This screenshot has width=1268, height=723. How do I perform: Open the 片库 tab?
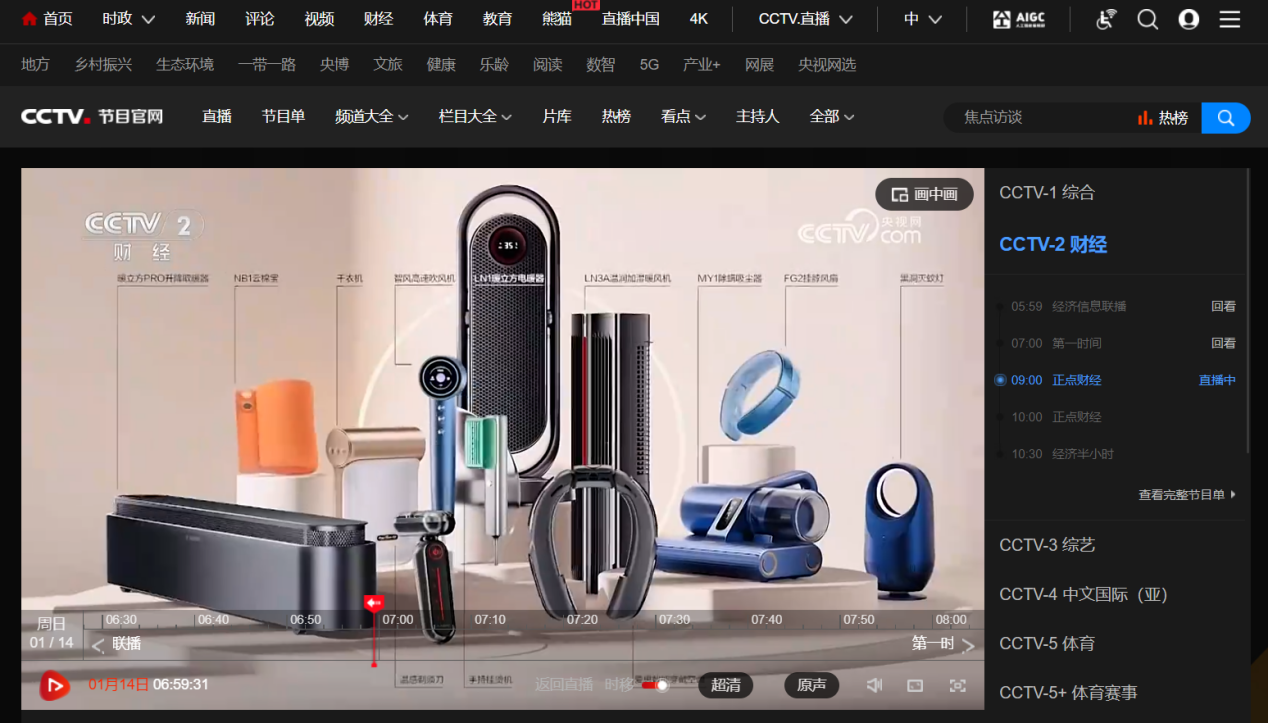557,117
